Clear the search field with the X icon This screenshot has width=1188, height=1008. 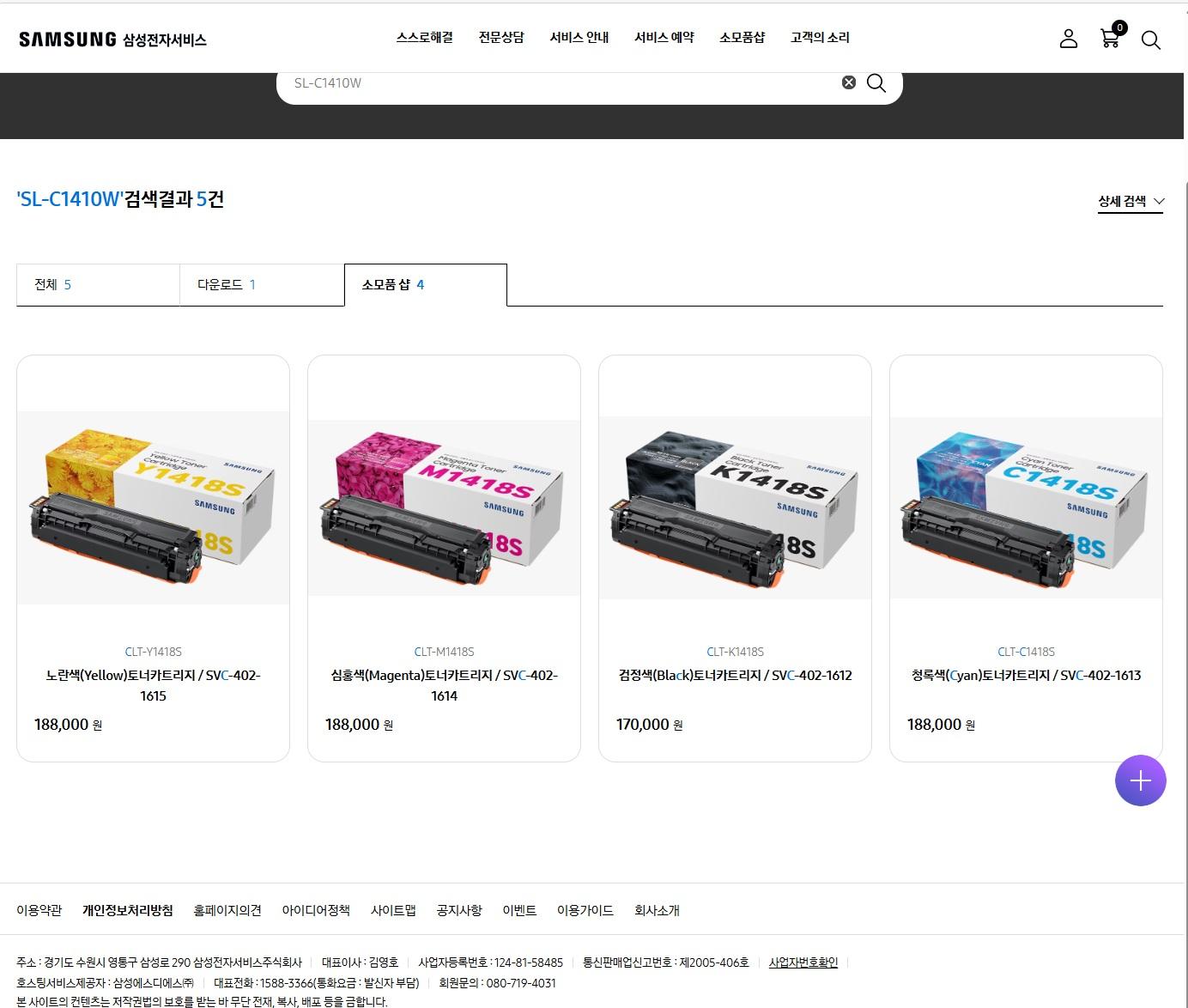(849, 82)
